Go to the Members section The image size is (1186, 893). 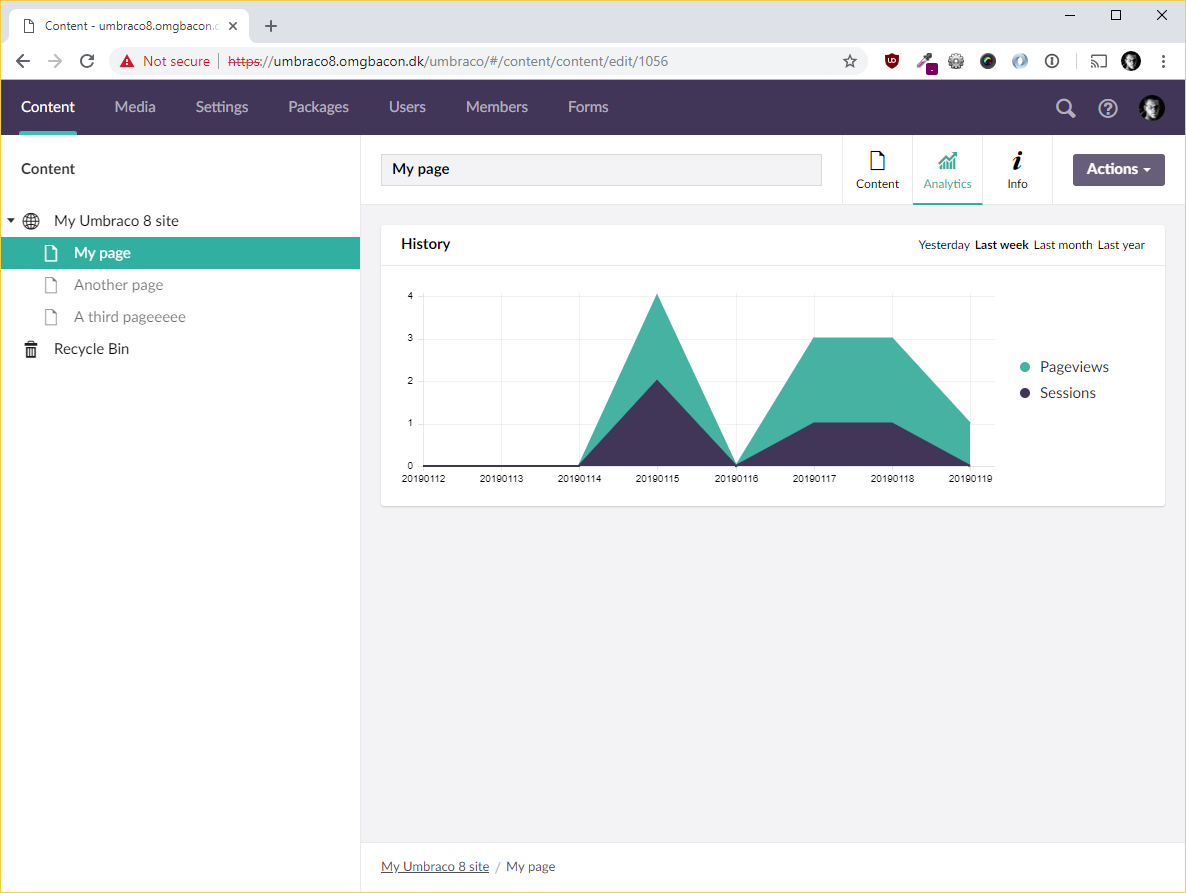coord(496,107)
